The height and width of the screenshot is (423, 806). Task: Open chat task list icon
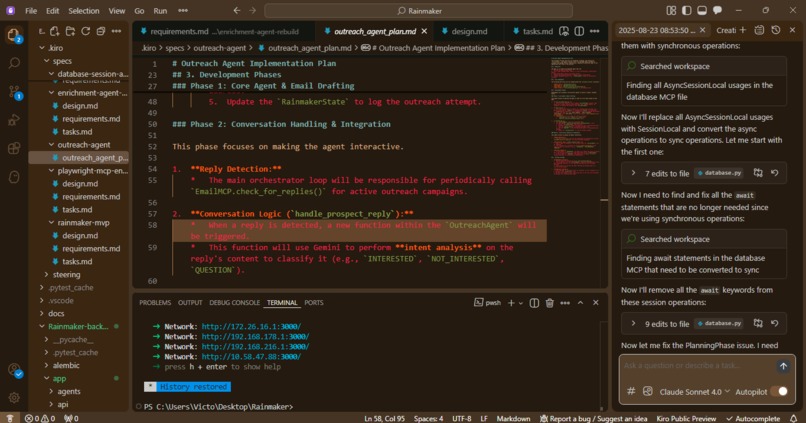pos(759,30)
